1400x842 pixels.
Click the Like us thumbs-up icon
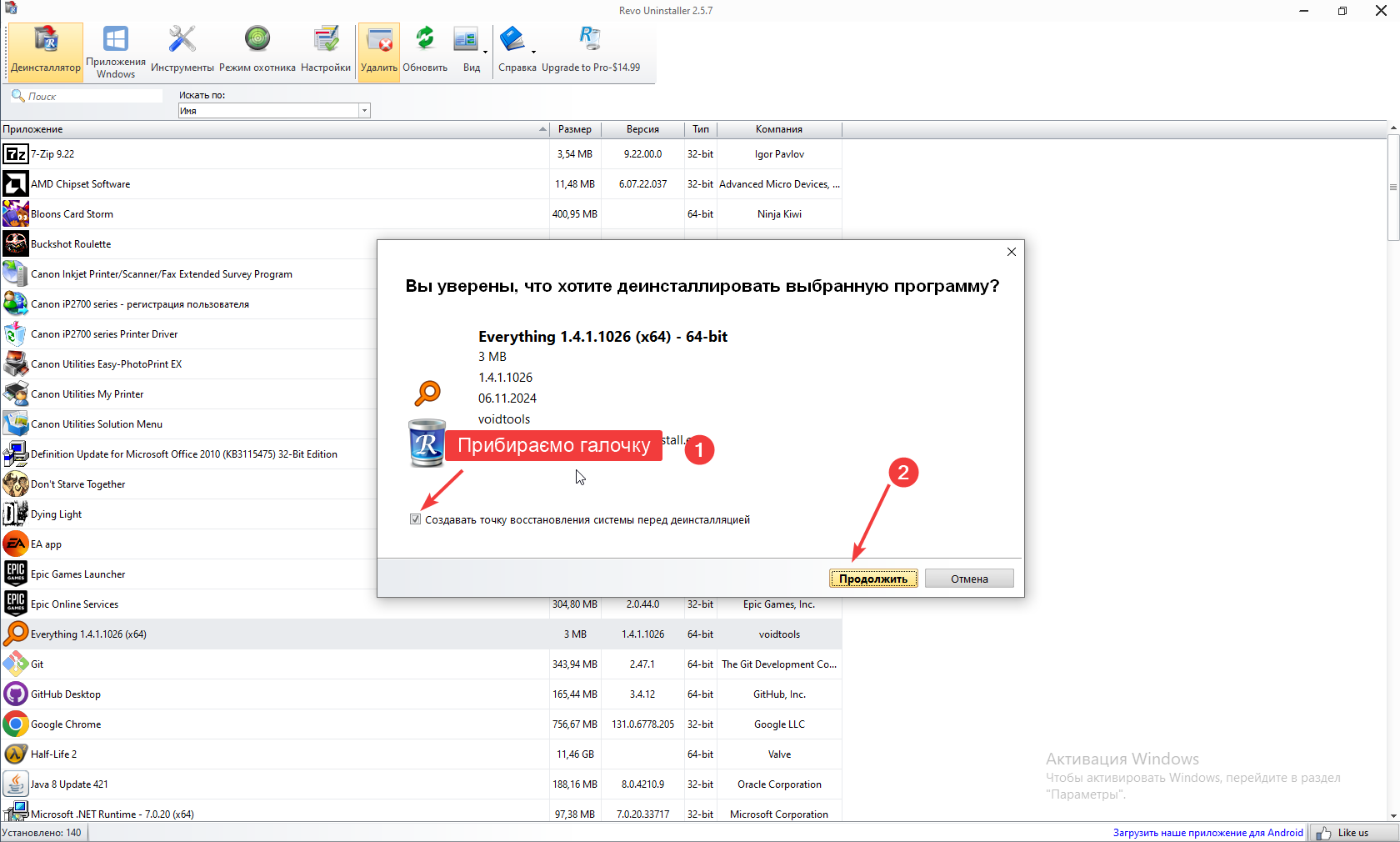pos(1323,833)
